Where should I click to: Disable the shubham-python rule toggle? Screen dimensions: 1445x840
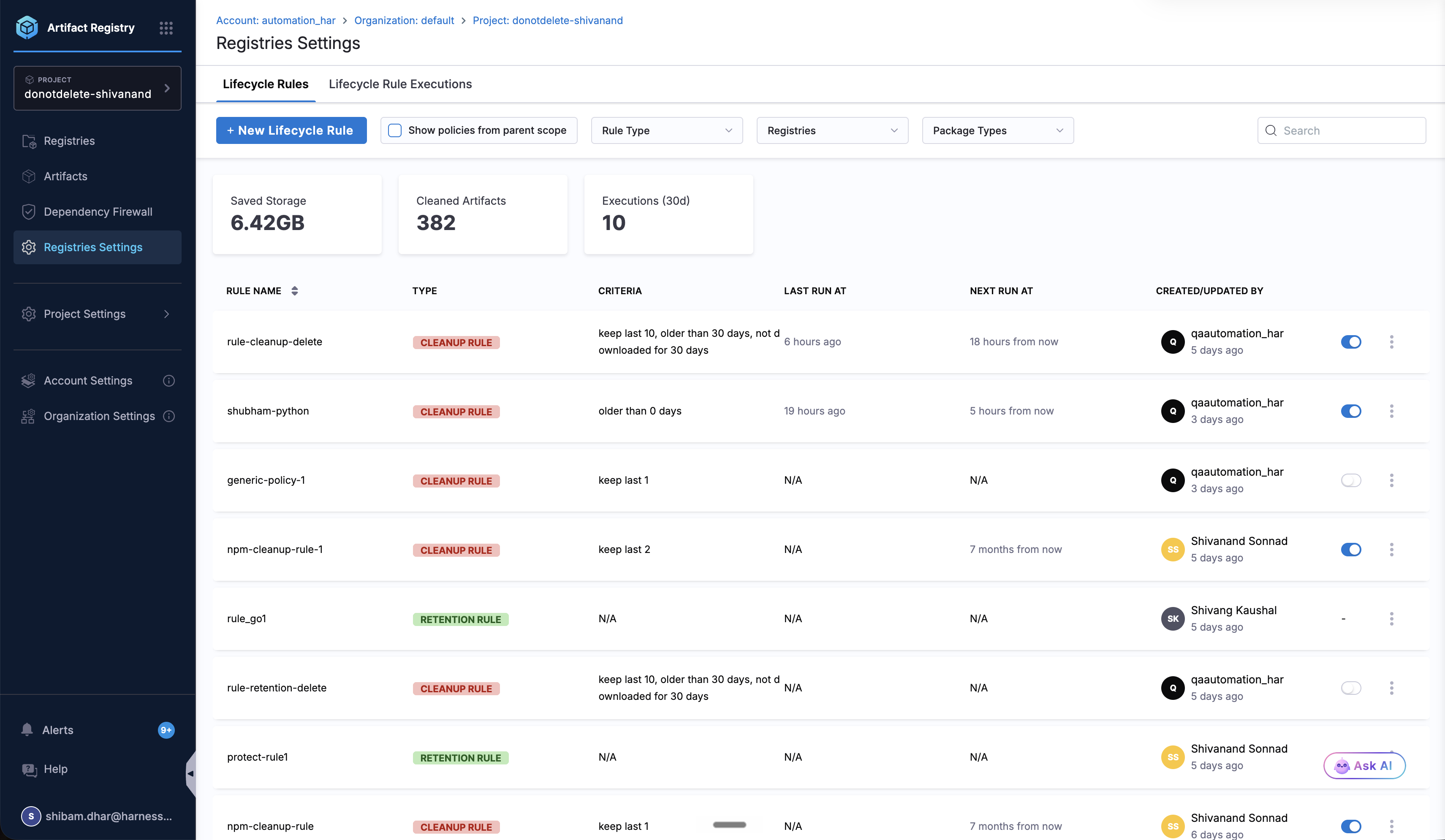(1351, 411)
